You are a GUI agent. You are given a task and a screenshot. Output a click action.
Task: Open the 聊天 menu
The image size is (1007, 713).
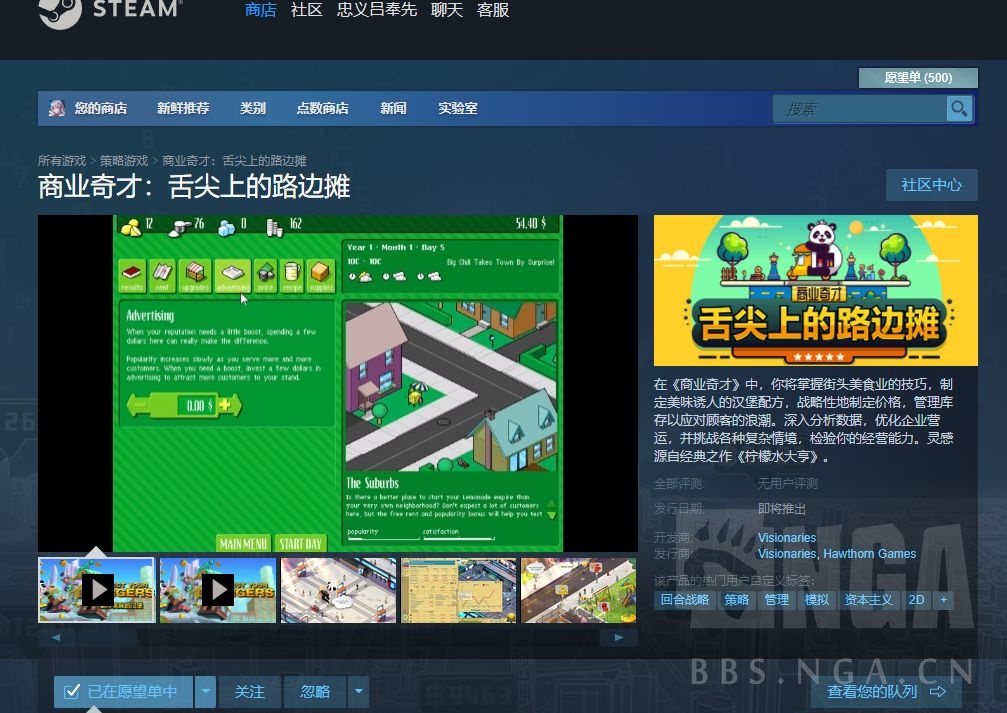pos(447,10)
